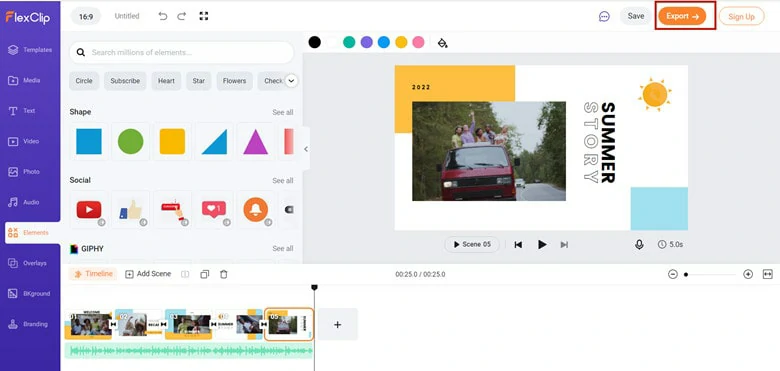Screen dimensions: 780x371
Task: Open the chat feedback icon
Action: point(604,16)
